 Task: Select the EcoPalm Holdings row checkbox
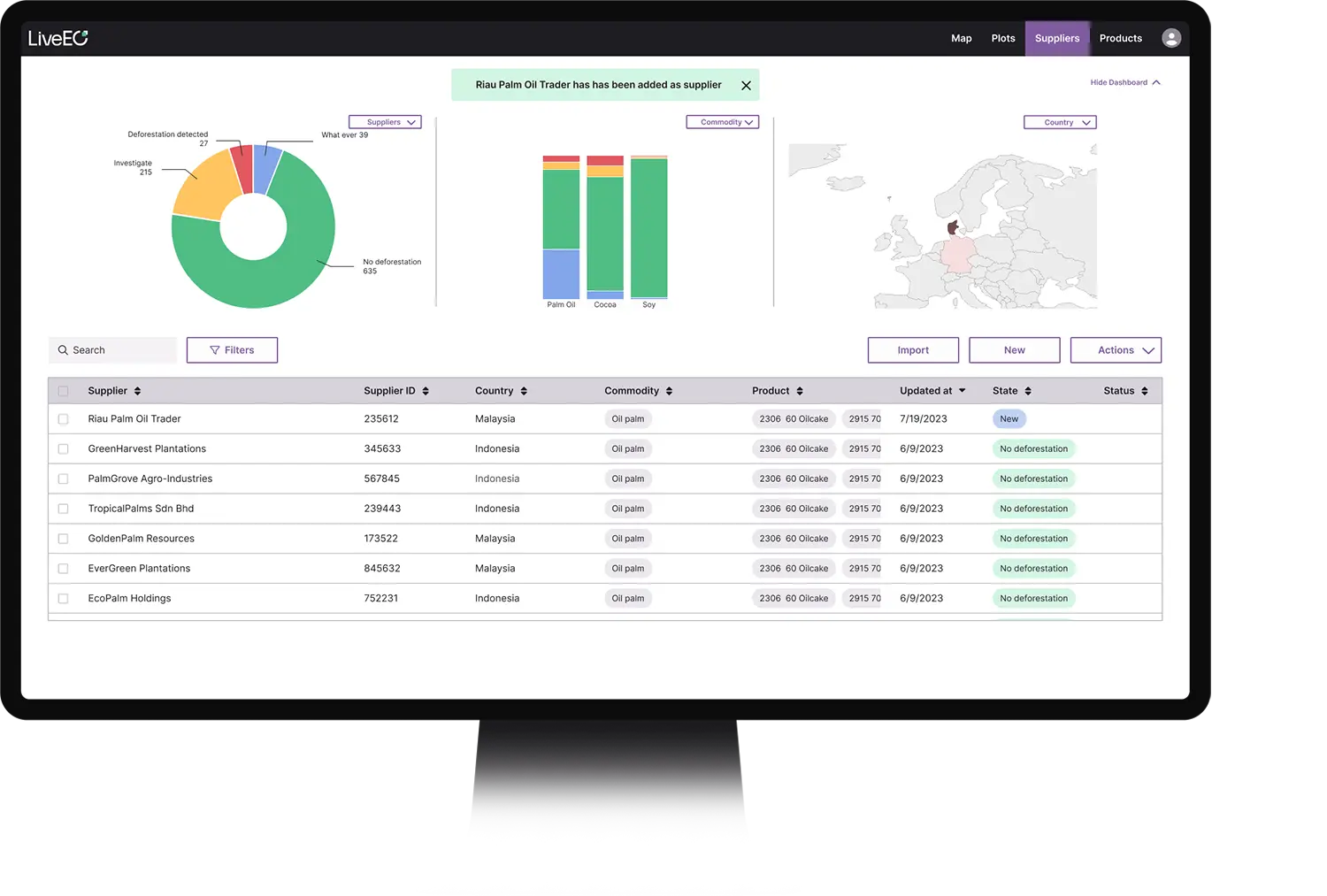point(63,599)
